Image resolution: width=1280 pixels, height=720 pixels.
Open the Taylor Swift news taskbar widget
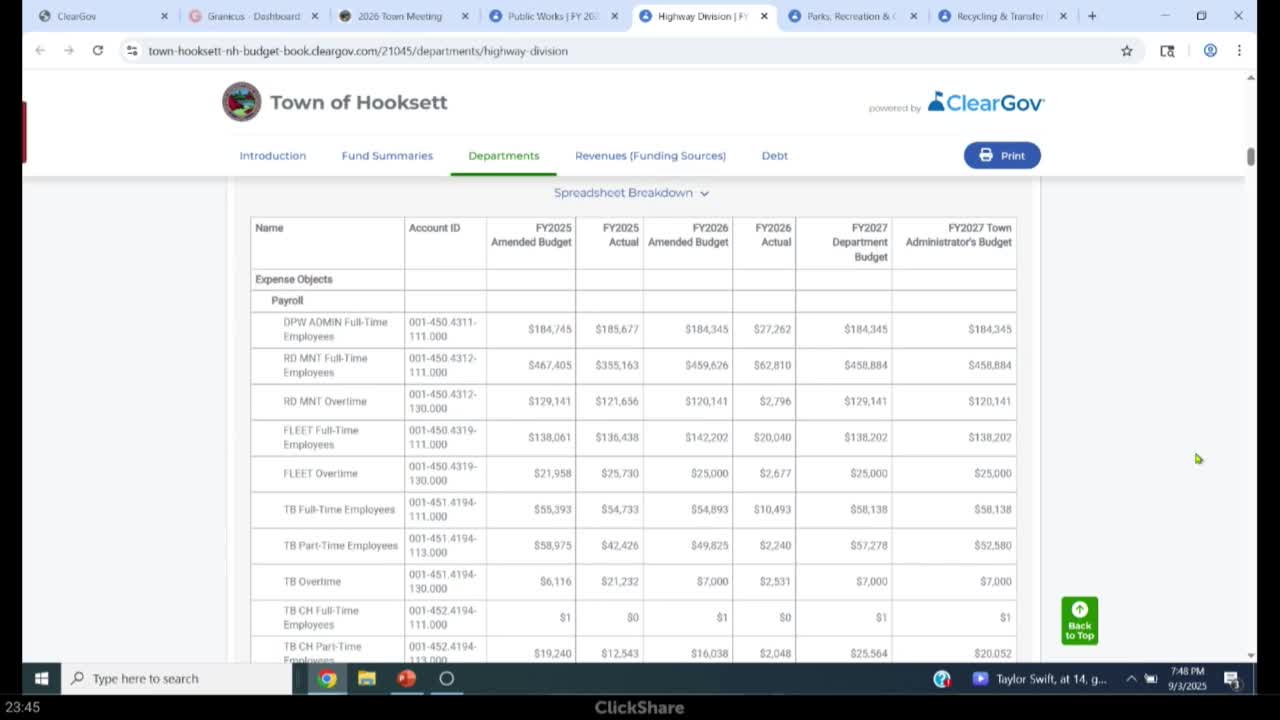tap(1041, 679)
